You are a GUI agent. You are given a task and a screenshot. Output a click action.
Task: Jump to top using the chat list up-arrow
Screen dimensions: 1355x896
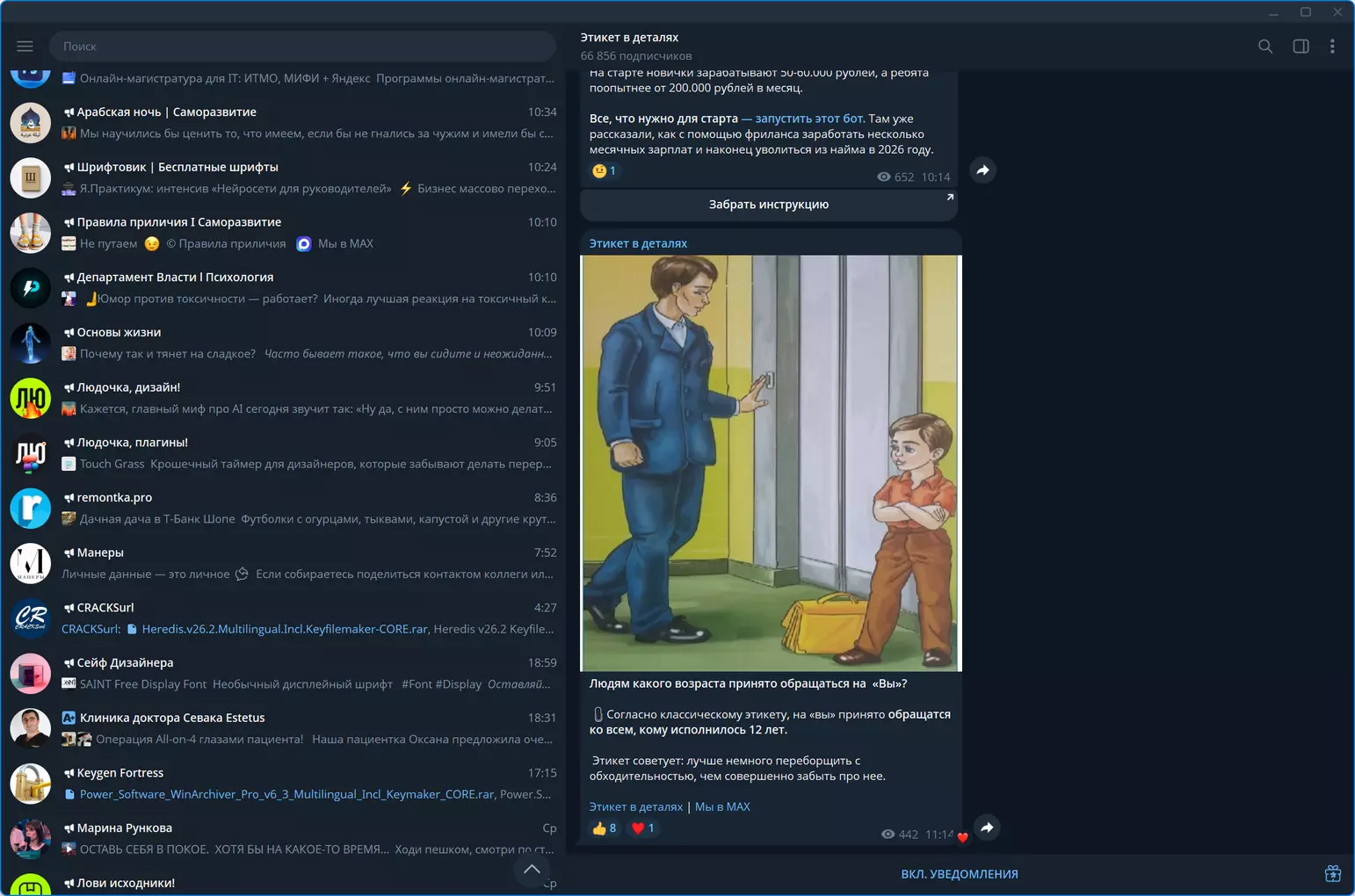(x=532, y=870)
